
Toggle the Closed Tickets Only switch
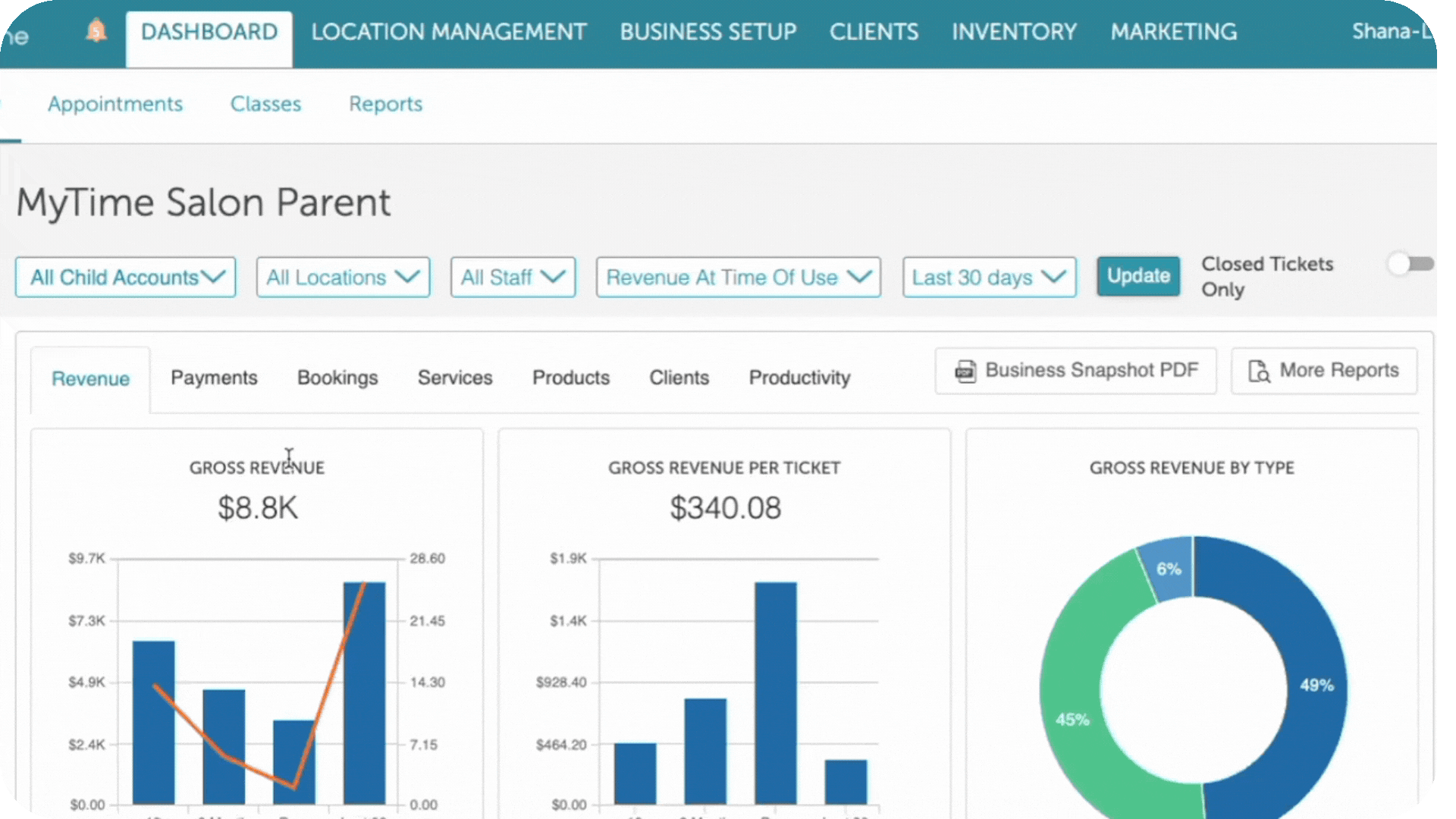(x=1410, y=264)
